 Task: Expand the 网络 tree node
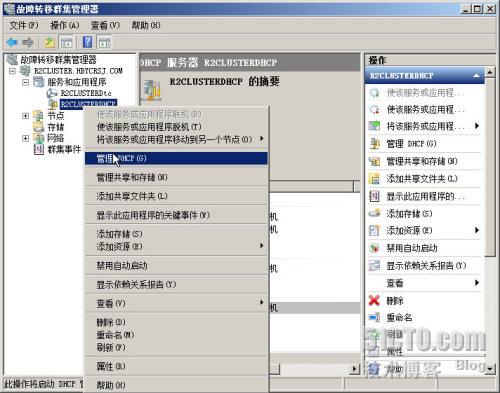pyautogui.click(x=25, y=138)
